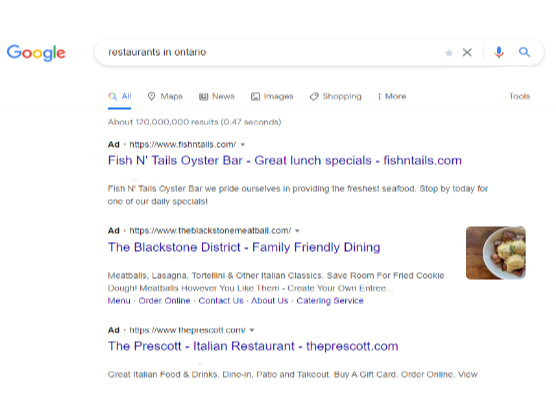The height and width of the screenshot is (398, 556).
Task: Expand arrow next to theprescott.com URL
Action: coord(252,330)
